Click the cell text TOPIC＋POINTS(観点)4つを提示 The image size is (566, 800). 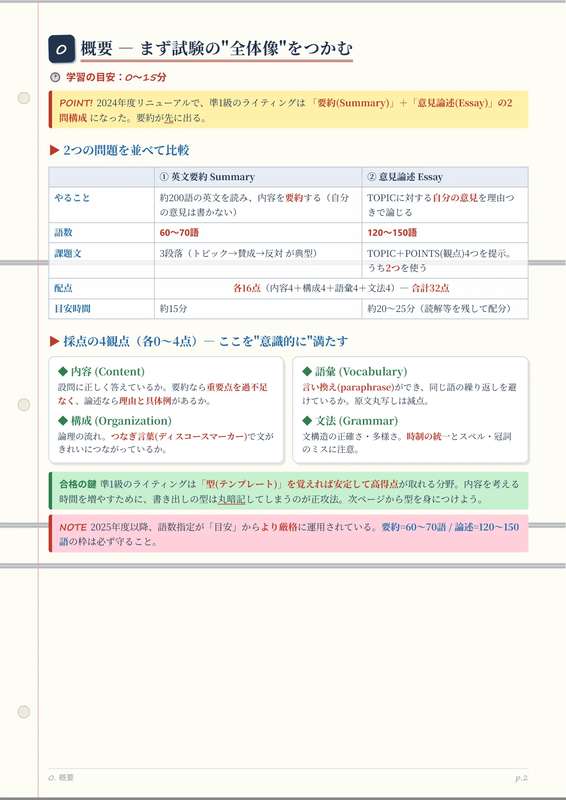point(441,254)
